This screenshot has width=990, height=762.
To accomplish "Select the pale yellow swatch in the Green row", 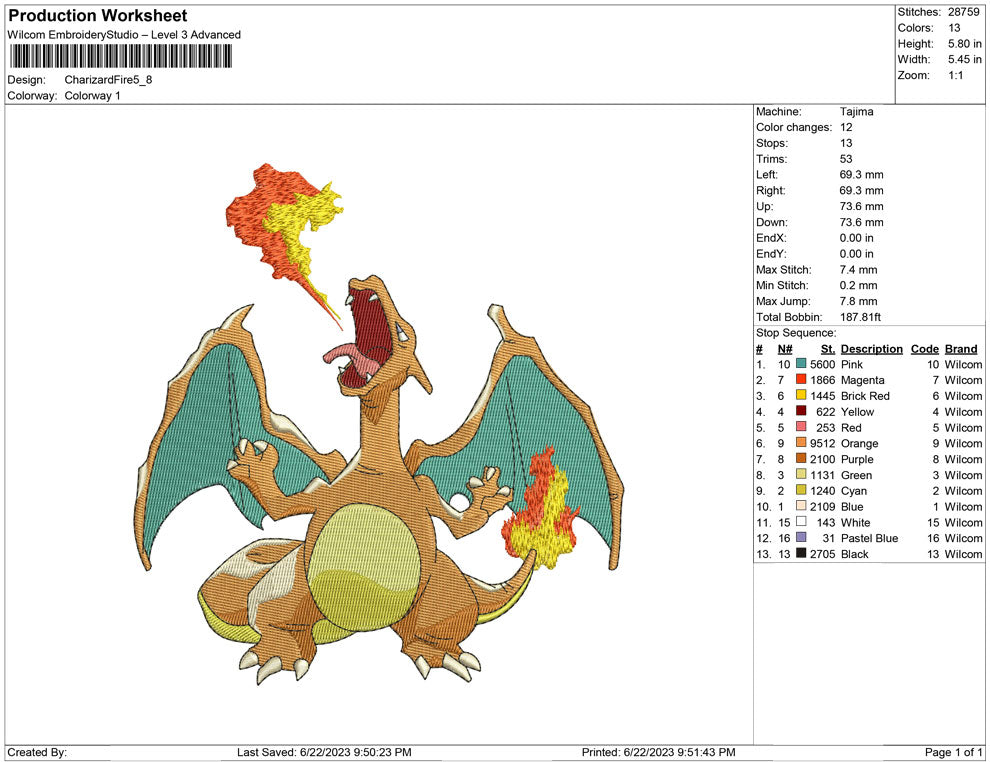I will (801, 474).
